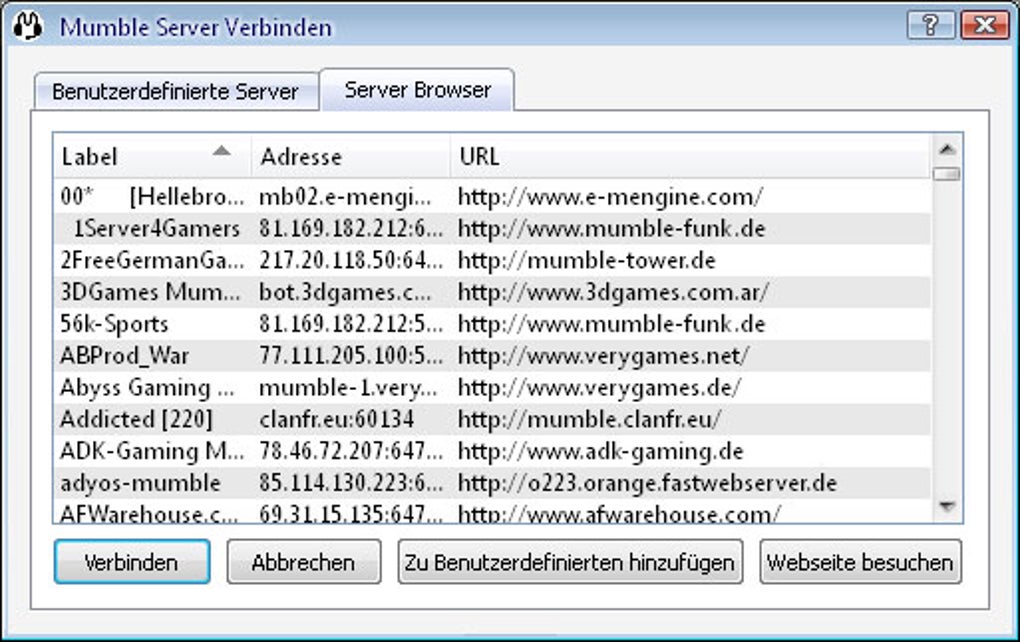Click the Label column sort arrow
Viewport: 1020px width, 642px height.
point(222,151)
